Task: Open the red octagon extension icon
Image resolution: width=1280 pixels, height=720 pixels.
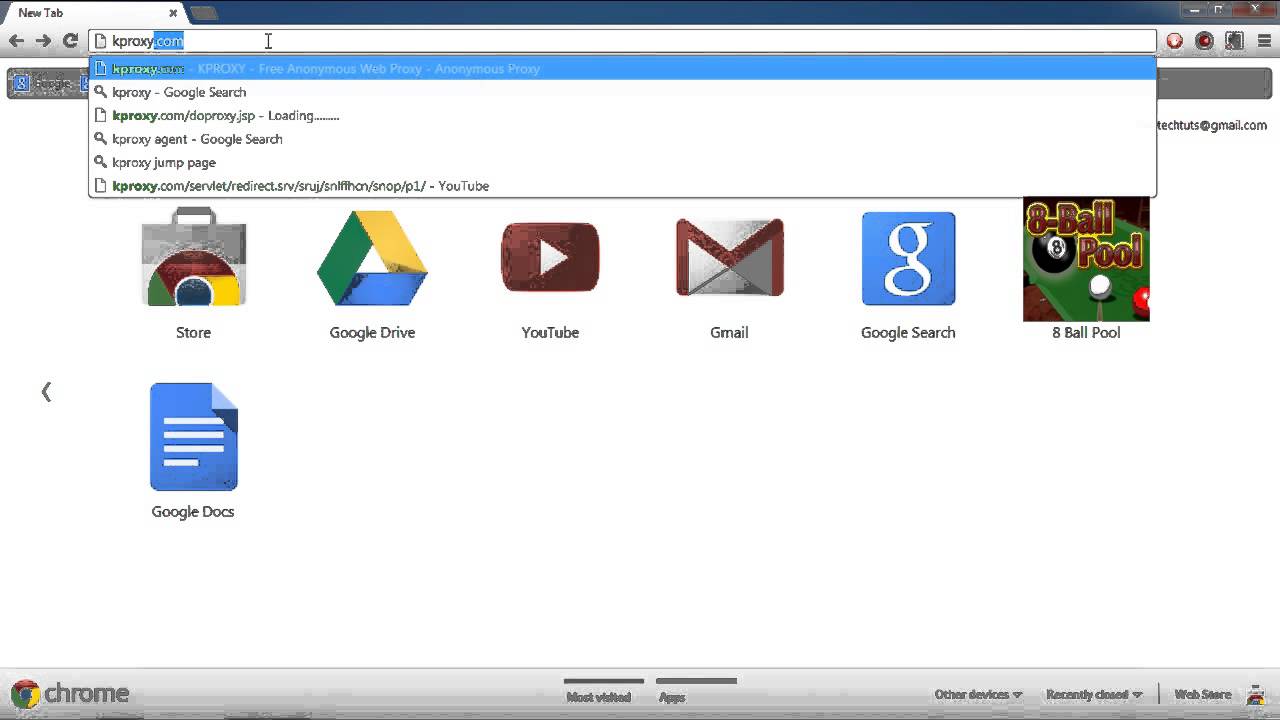Action: (1175, 41)
